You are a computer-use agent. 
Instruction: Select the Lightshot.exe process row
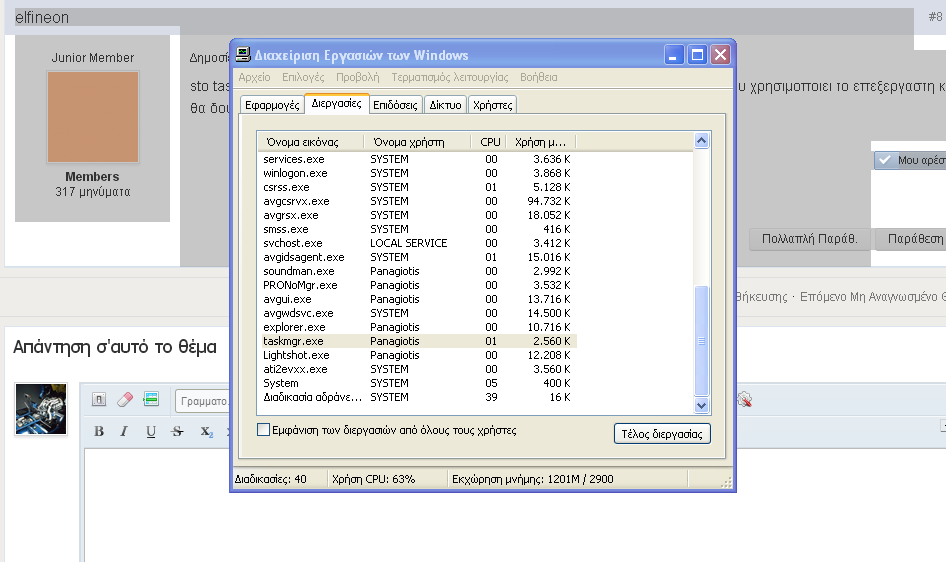(417, 355)
